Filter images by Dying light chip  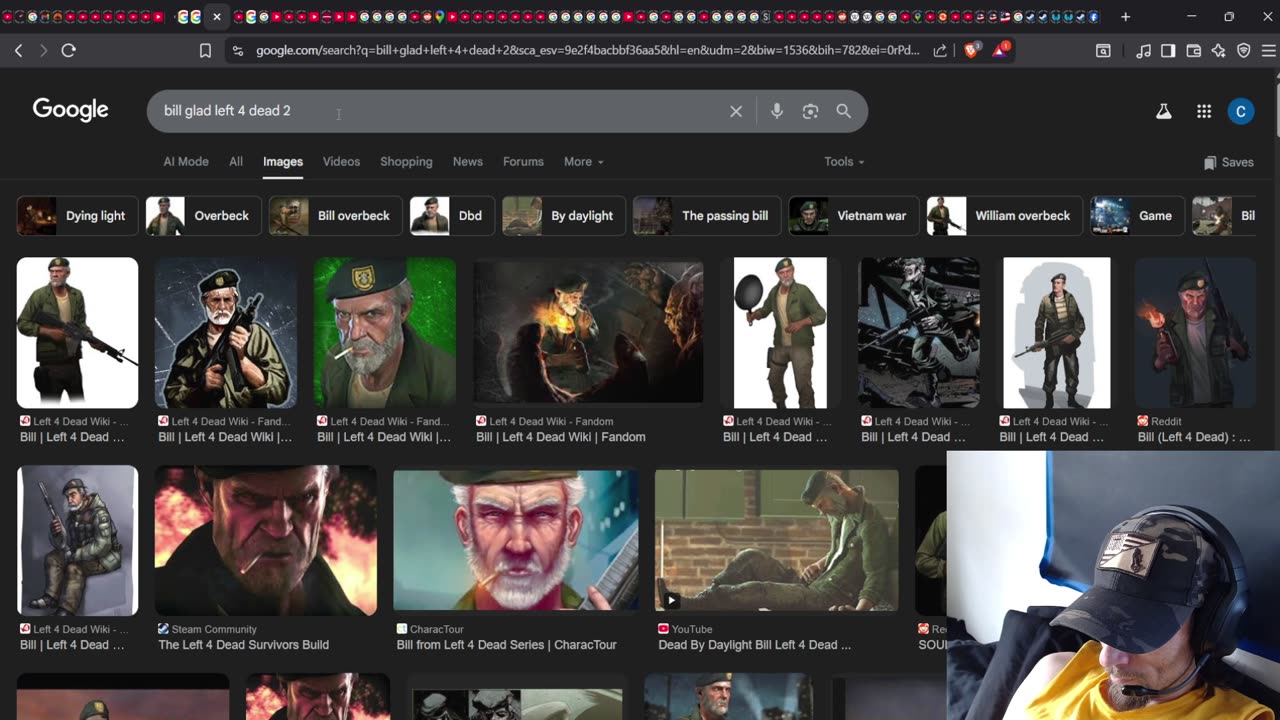[x=77, y=216]
